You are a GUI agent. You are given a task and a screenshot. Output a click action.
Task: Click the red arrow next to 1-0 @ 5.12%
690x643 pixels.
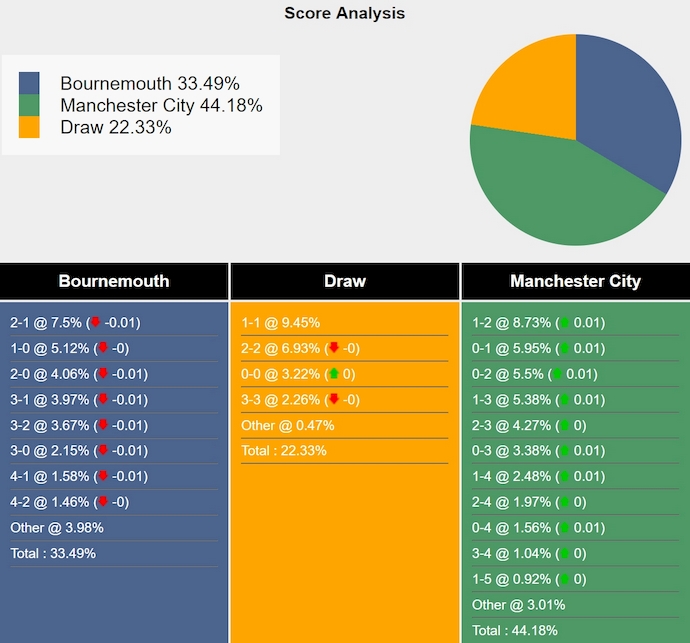click(102, 348)
